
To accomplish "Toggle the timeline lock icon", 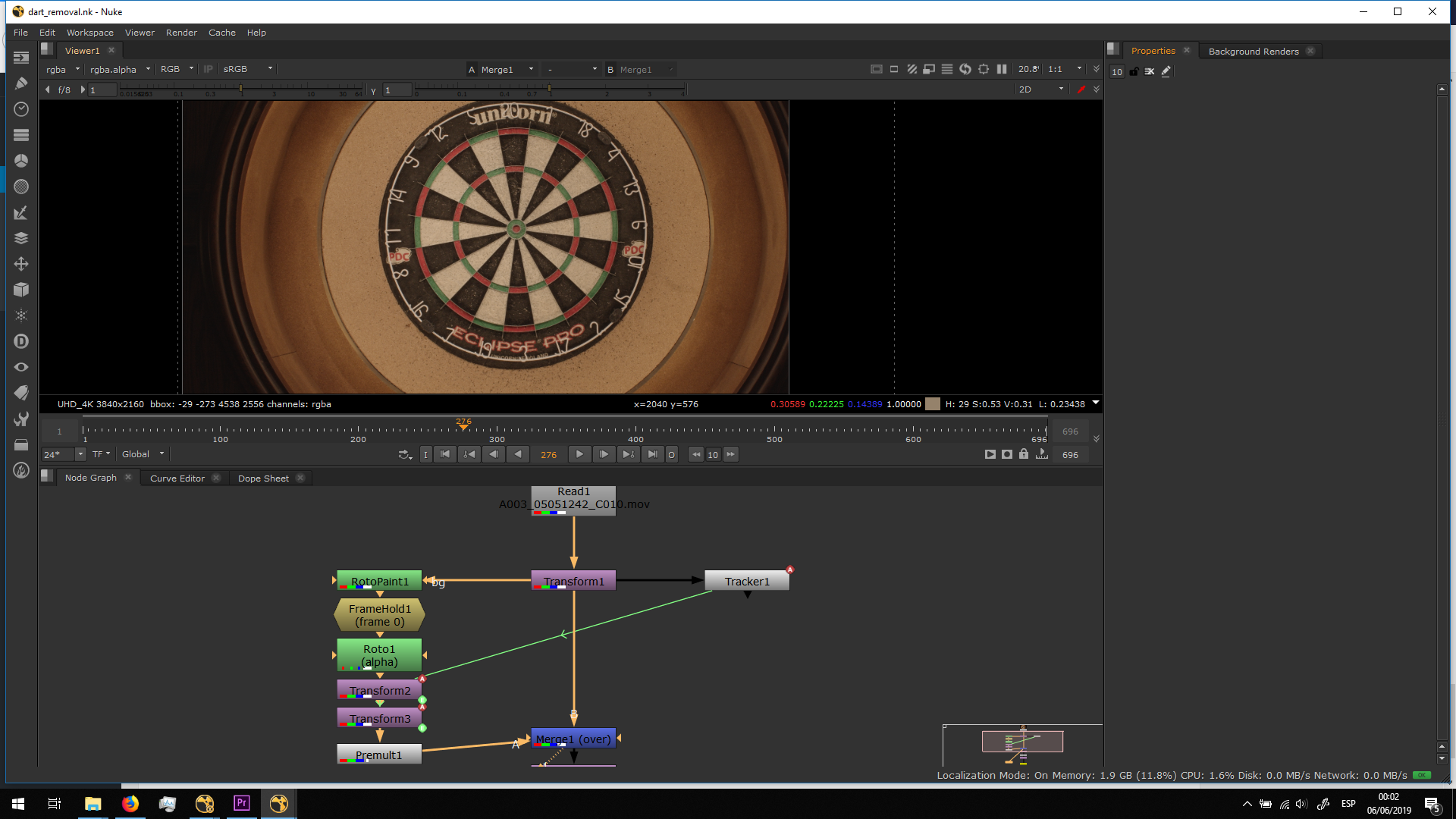I will (1024, 454).
